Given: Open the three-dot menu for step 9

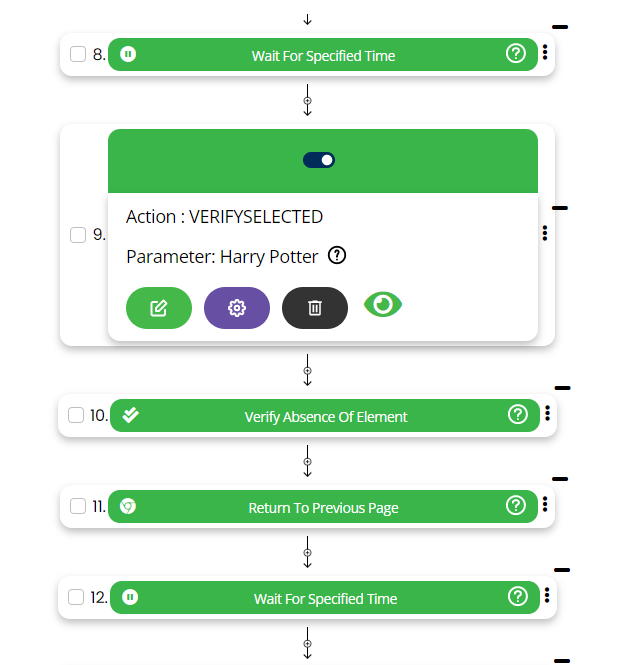Looking at the screenshot, I should 545,233.
